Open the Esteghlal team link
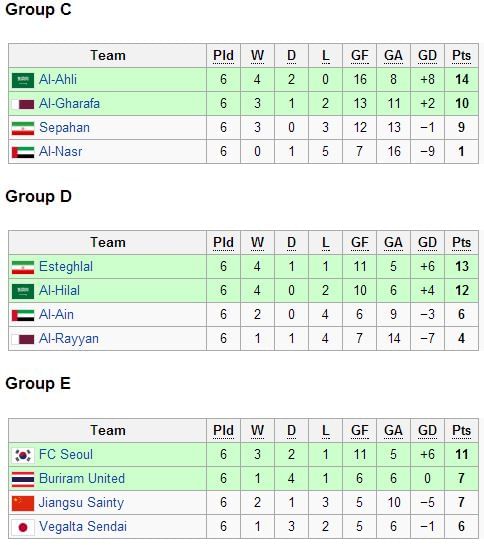484x545 pixels. point(66,267)
